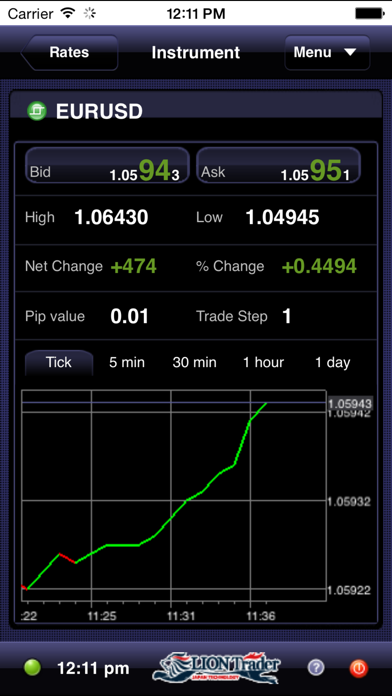Tap the LION Trader logo
The height and width of the screenshot is (696, 392).
pos(217,667)
